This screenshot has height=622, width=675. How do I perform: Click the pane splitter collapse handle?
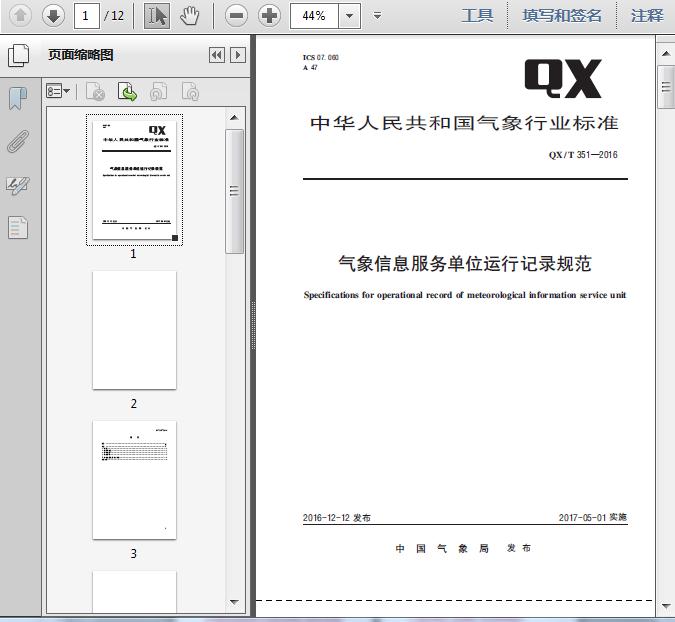coord(253,325)
